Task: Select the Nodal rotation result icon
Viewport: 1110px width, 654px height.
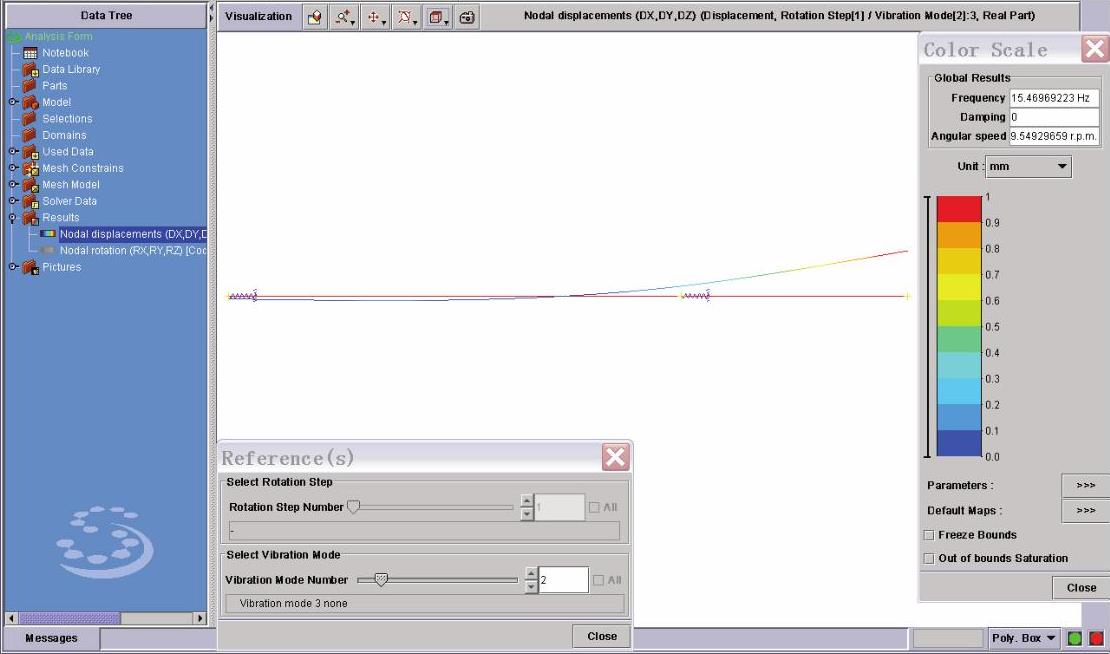Action: [x=48, y=251]
